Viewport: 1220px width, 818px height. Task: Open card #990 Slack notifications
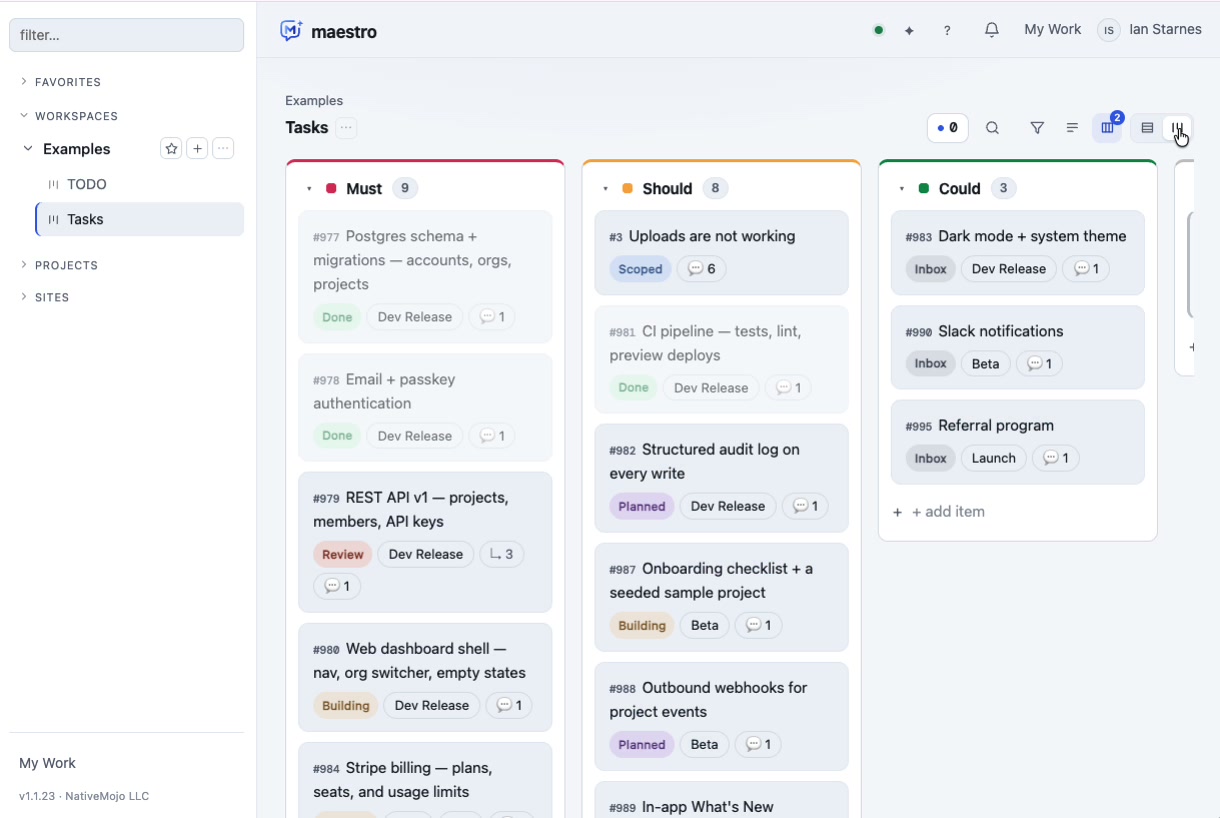click(x=1017, y=347)
